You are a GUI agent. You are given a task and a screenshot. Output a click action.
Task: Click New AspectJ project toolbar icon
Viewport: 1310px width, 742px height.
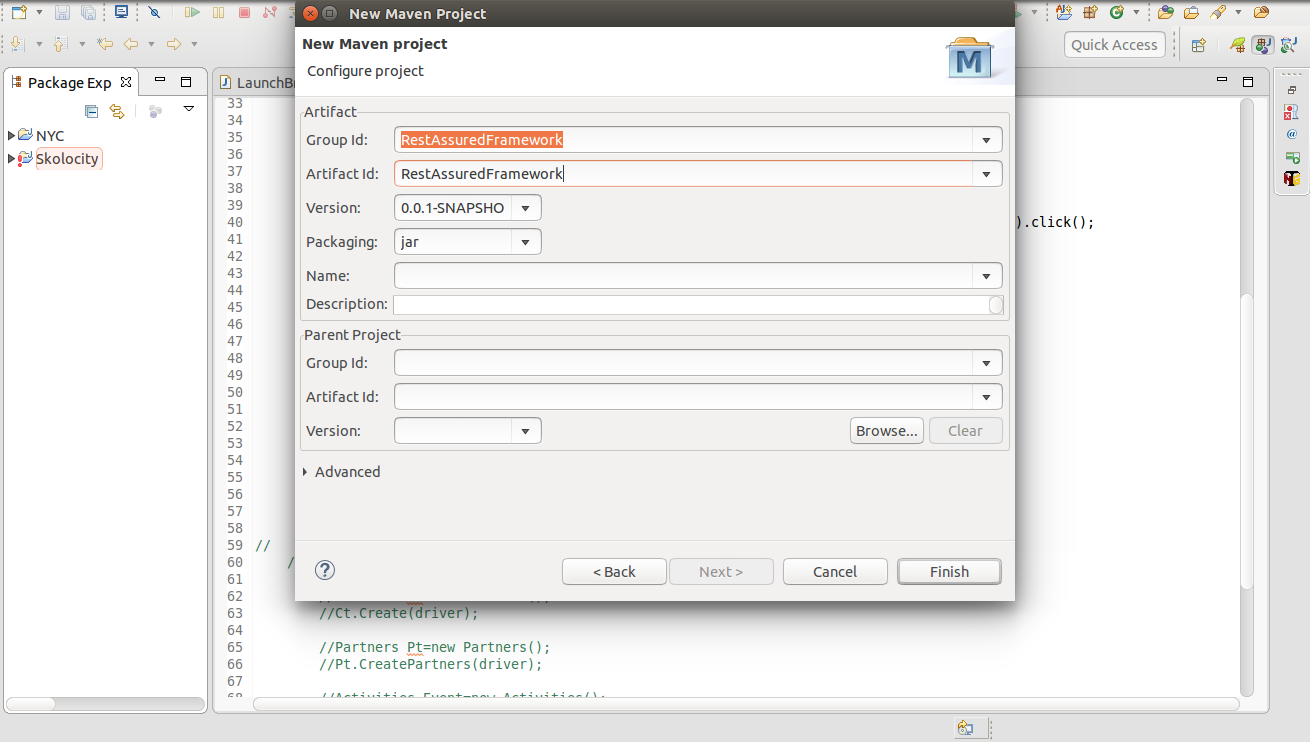[x=1063, y=13]
